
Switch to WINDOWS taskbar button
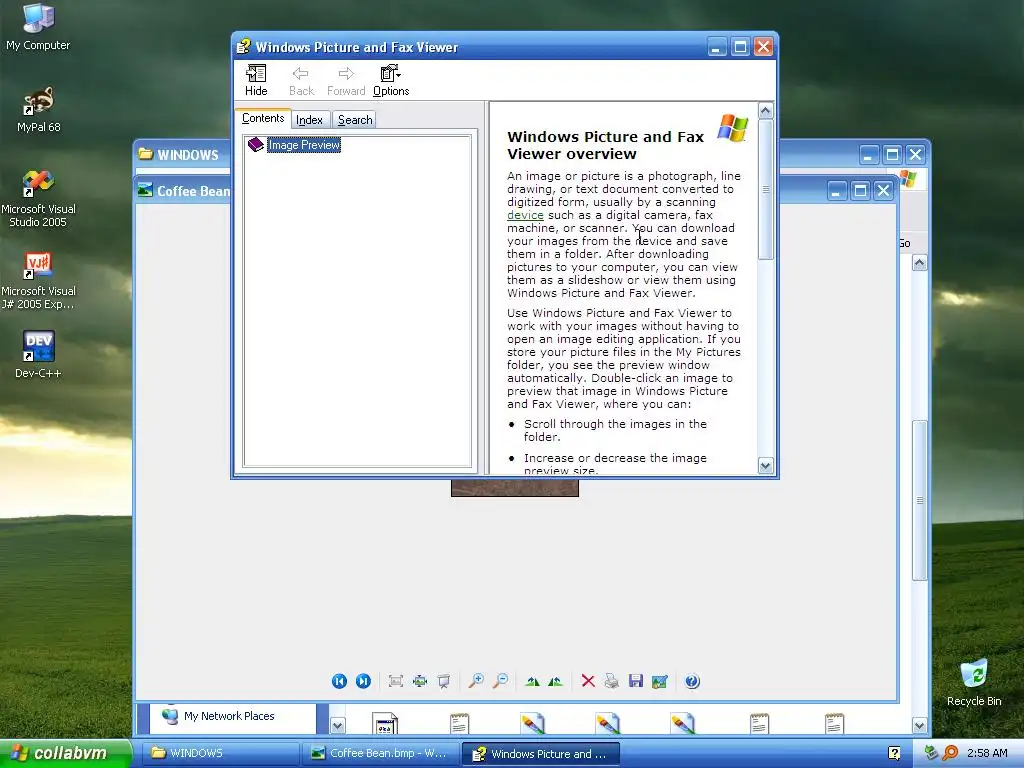(220, 753)
